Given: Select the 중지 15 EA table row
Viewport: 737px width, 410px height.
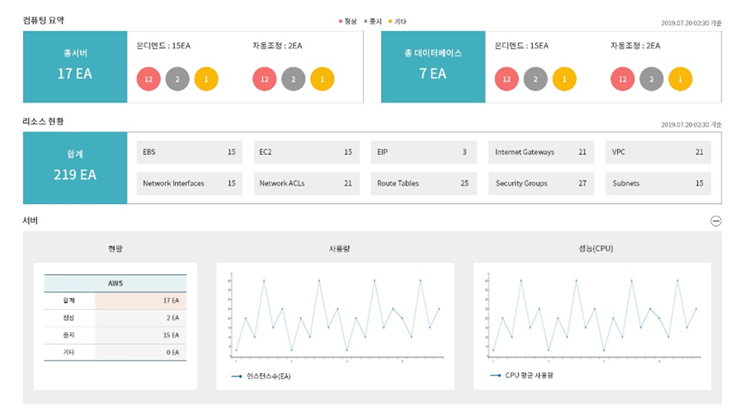Looking at the screenshot, I should pyautogui.click(x=115, y=335).
